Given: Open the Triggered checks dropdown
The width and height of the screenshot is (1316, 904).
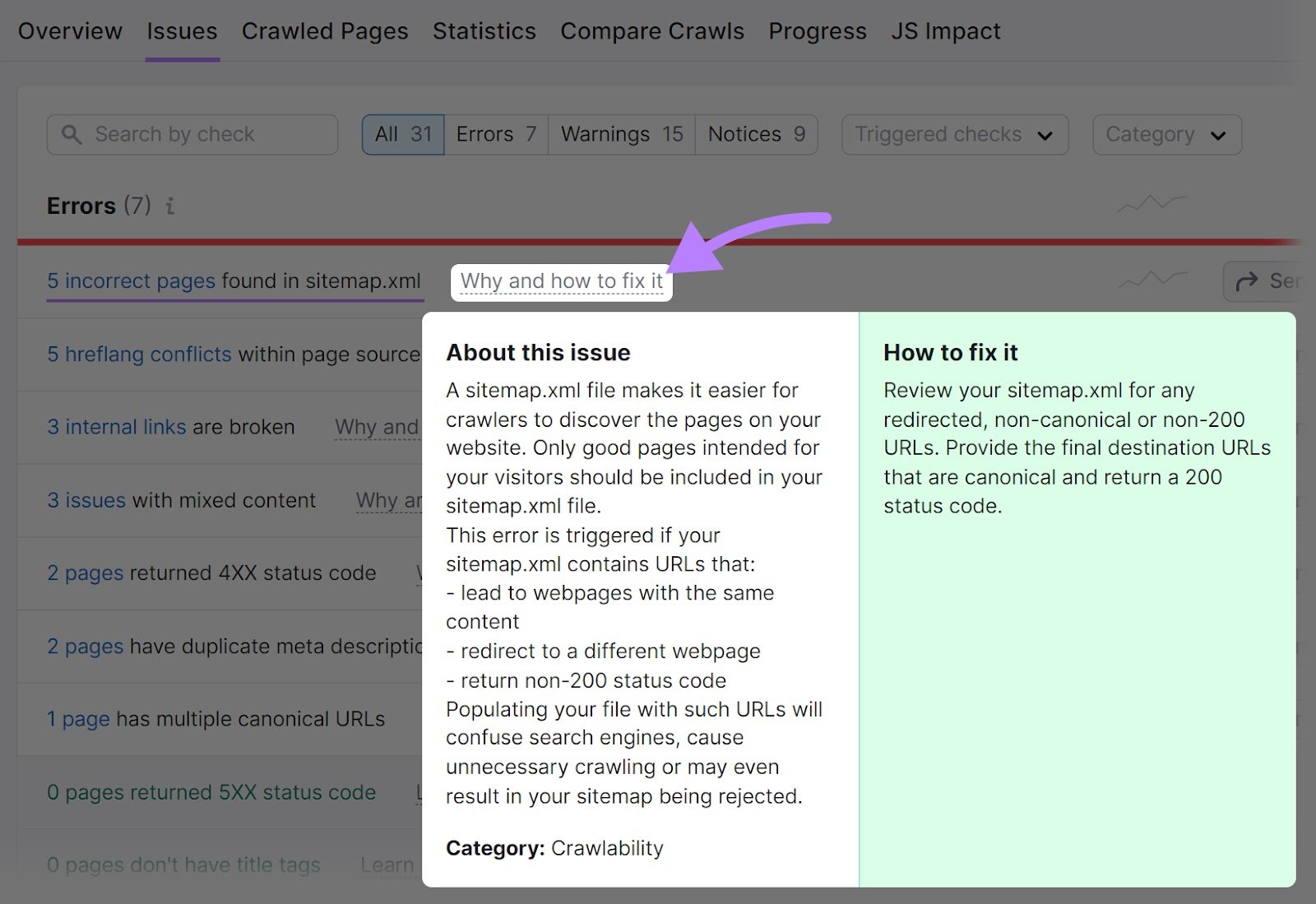Looking at the screenshot, I should click(953, 134).
